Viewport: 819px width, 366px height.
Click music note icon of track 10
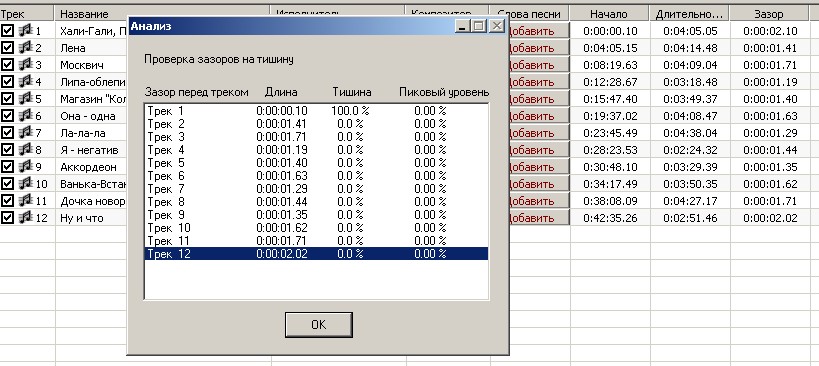pos(25,184)
